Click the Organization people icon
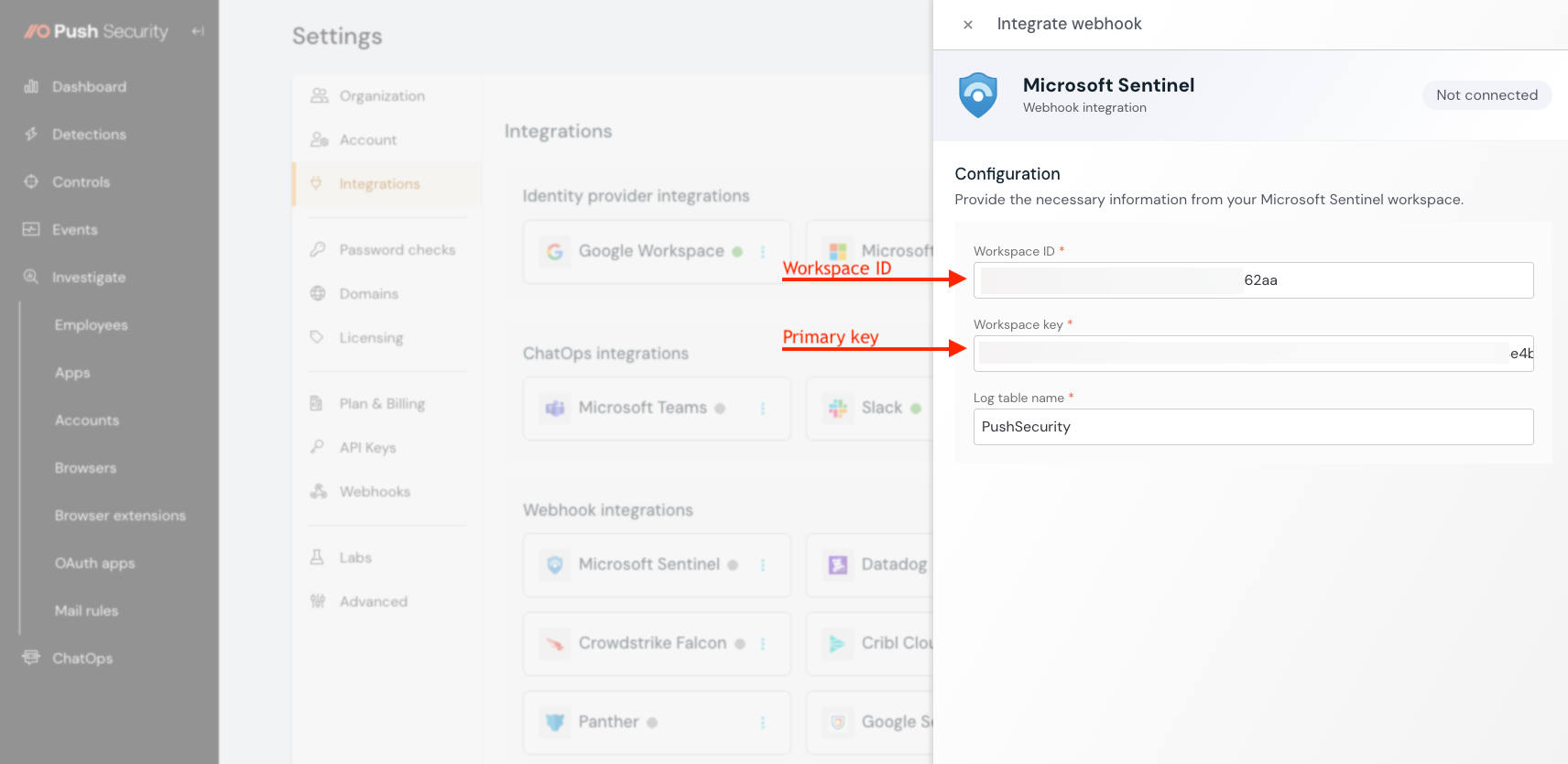Image resolution: width=1568 pixels, height=764 pixels. tap(319, 95)
